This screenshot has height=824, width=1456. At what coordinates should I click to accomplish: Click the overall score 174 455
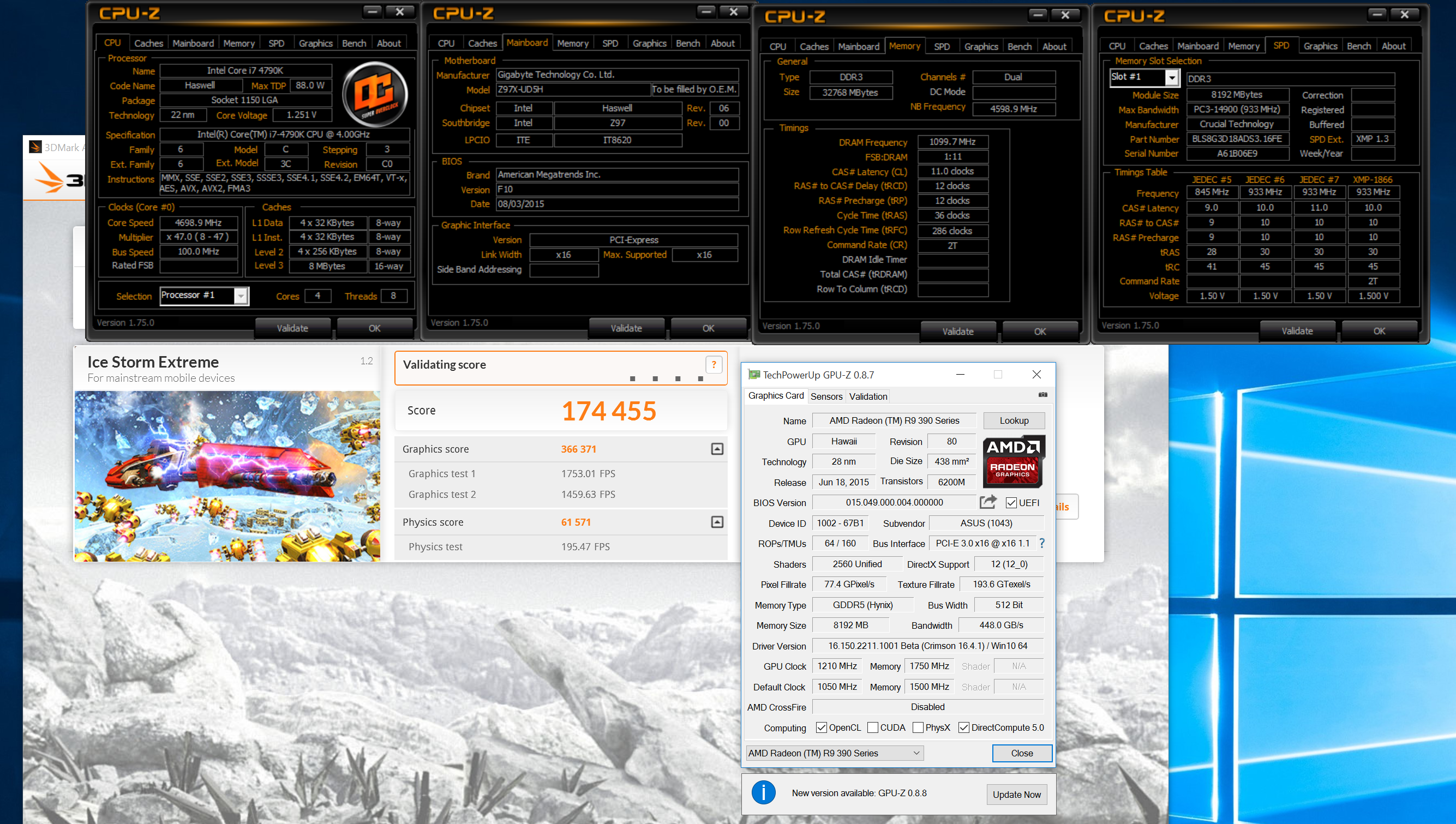click(x=609, y=411)
